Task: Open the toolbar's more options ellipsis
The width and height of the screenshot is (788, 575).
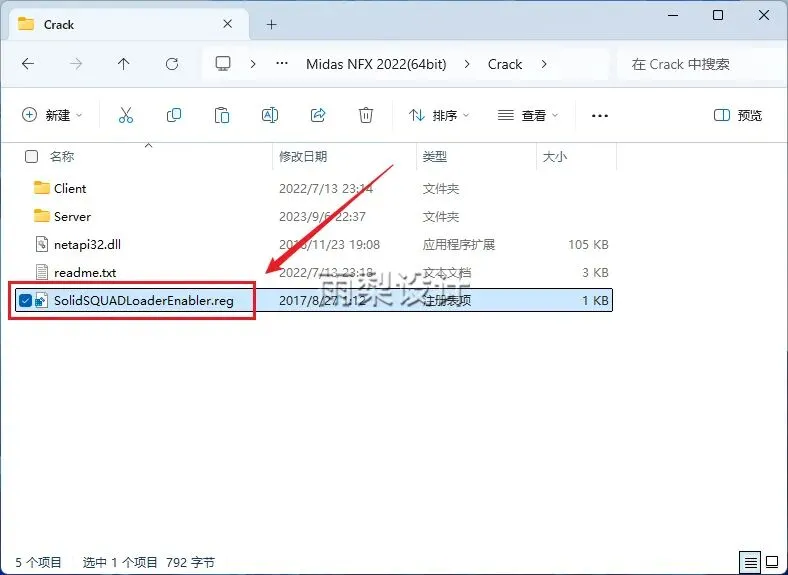Action: (x=600, y=116)
